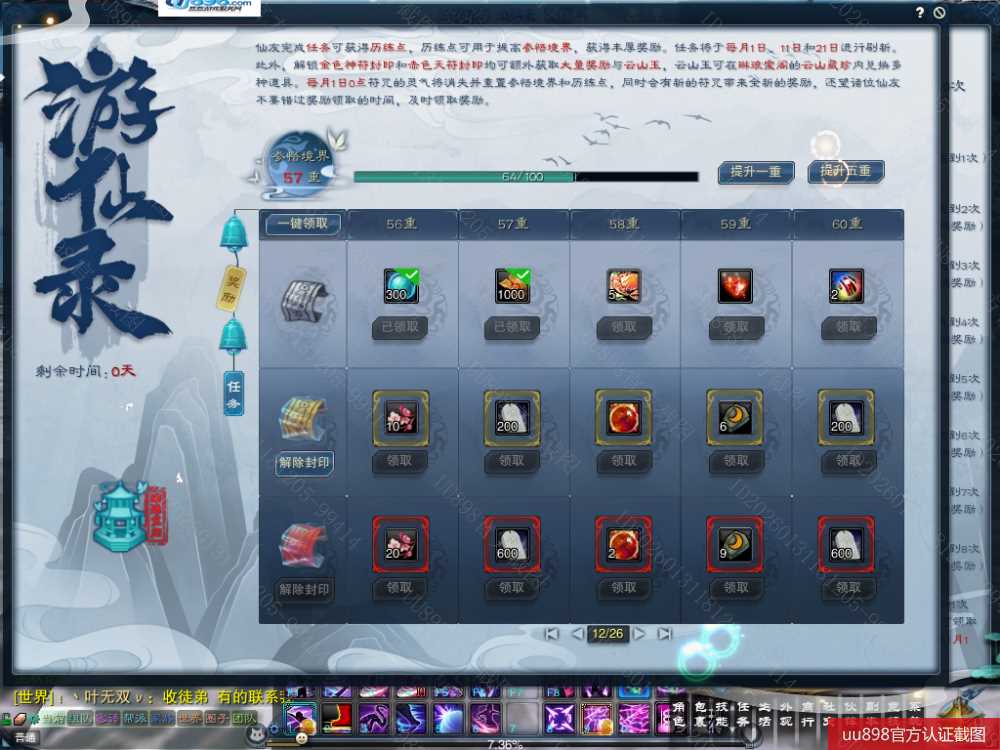Go to the next reward page
Viewport: 1000px width, 750px height.
638,634
